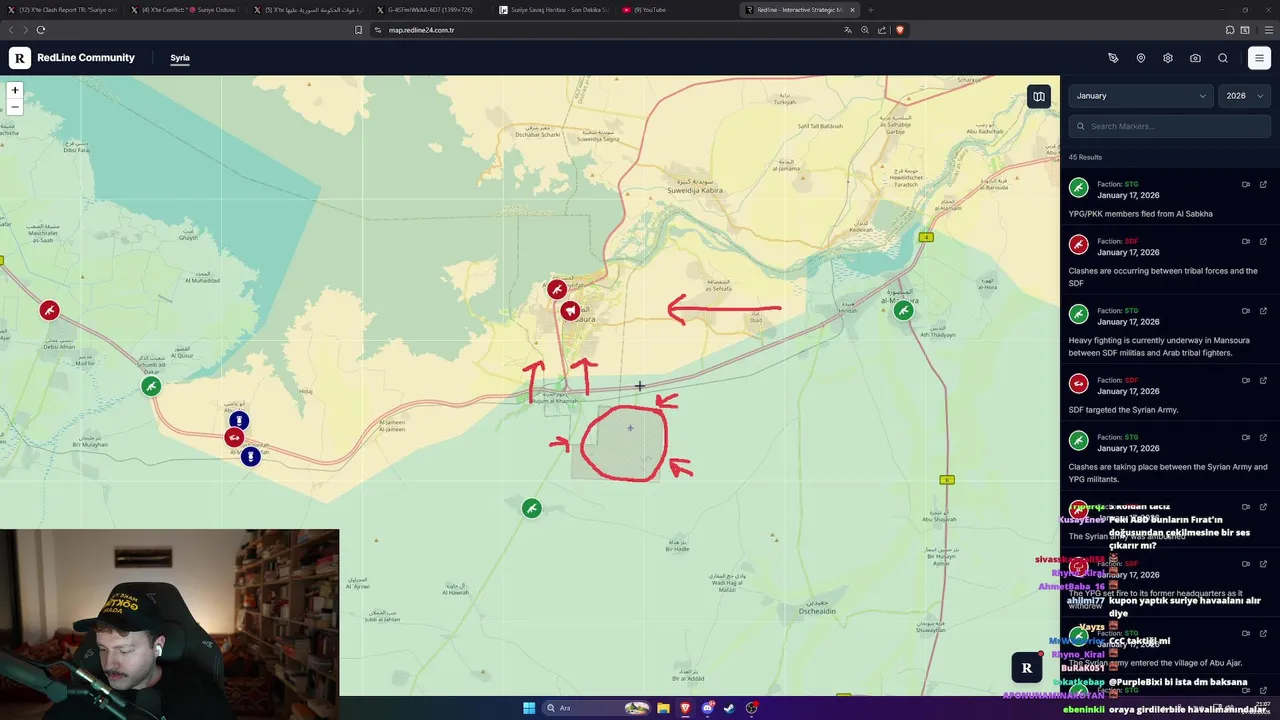Click the camera screenshot icon in header

coord(1195,58)
